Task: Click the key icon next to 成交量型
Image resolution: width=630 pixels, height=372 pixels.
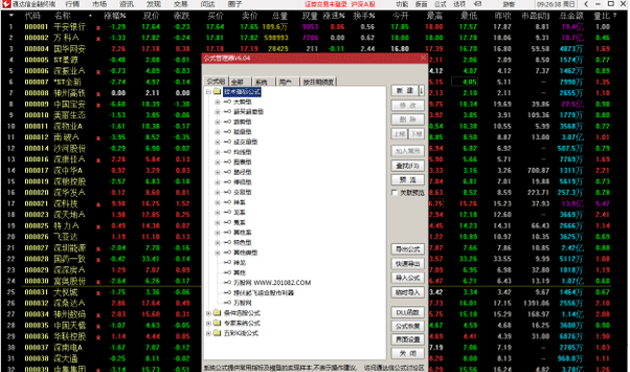Action: (x=227, y=142)
